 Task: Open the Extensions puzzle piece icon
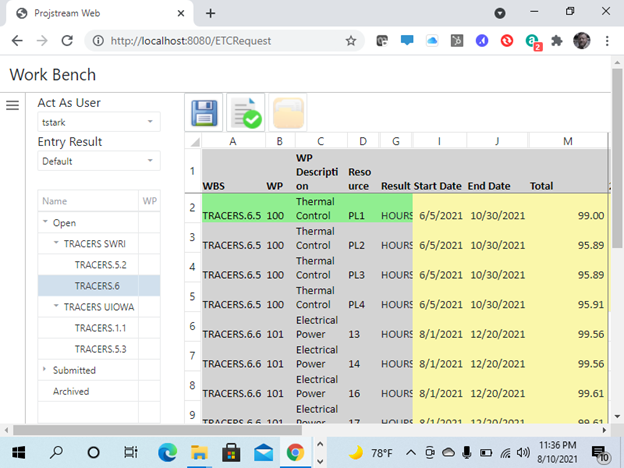point(556,41)
